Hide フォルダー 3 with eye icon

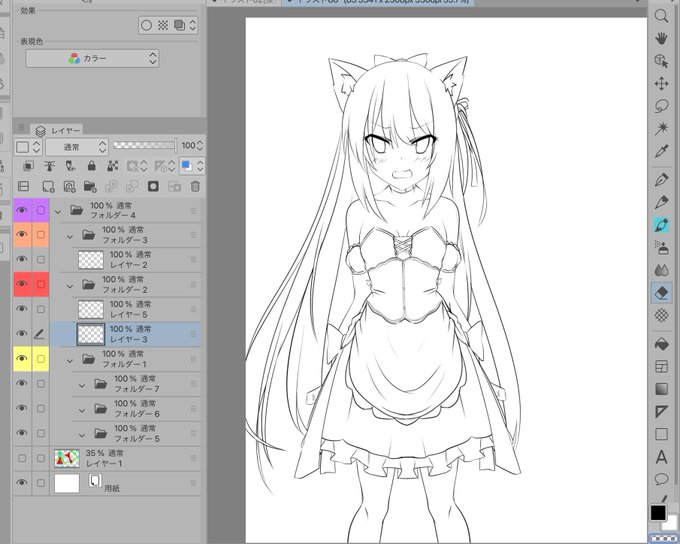22,235
